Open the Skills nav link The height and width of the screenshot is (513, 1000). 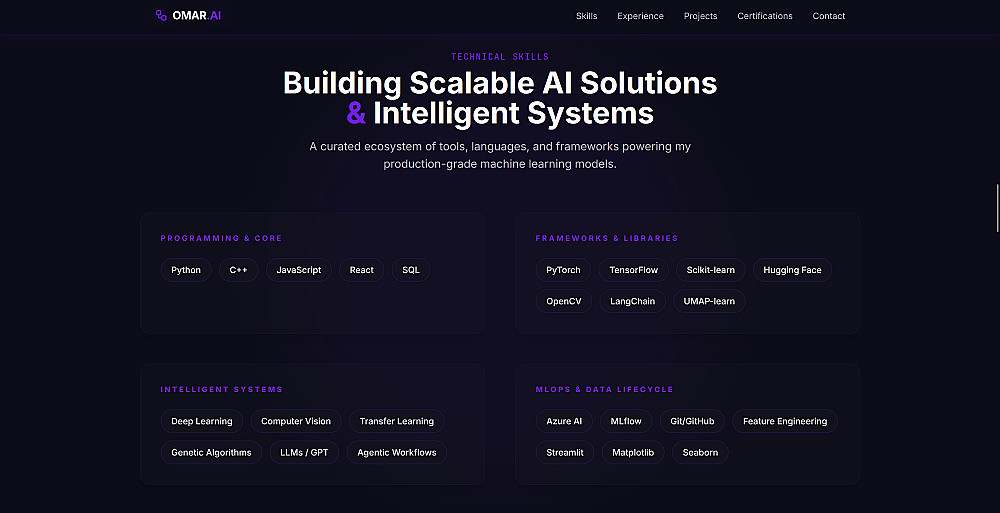pyautogui.click(x=586, y=16)
